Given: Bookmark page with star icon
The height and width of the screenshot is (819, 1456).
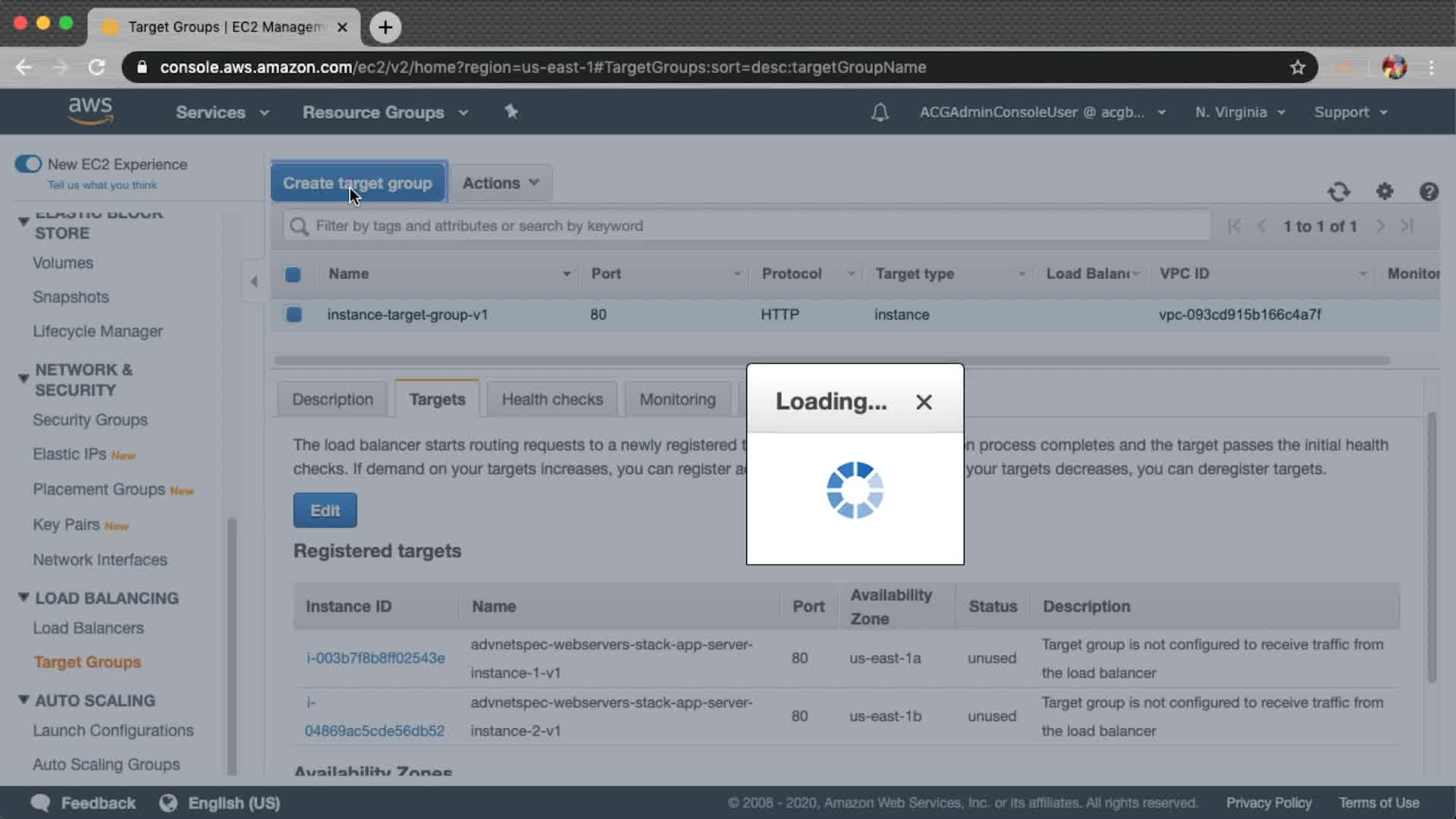Looking at the screenshot, I should pyautogui.click(x=1298, y=67).
